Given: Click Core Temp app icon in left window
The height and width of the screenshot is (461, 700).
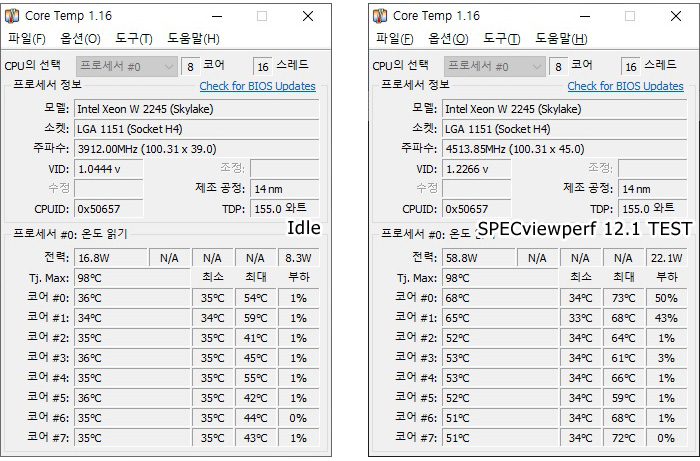Looking at the screenshot, I should [x=12, y=16].
